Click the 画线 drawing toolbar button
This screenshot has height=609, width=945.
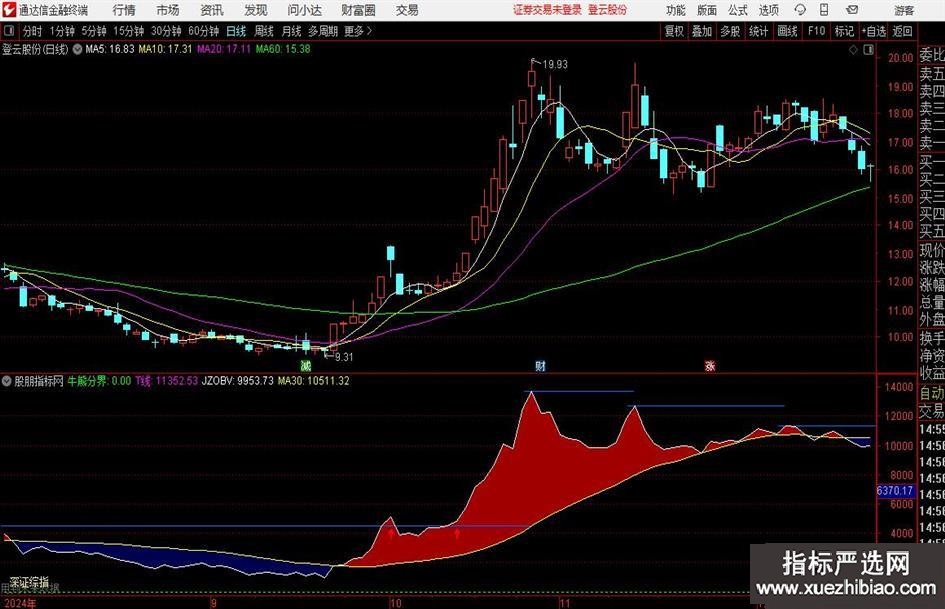click(788, 31)
